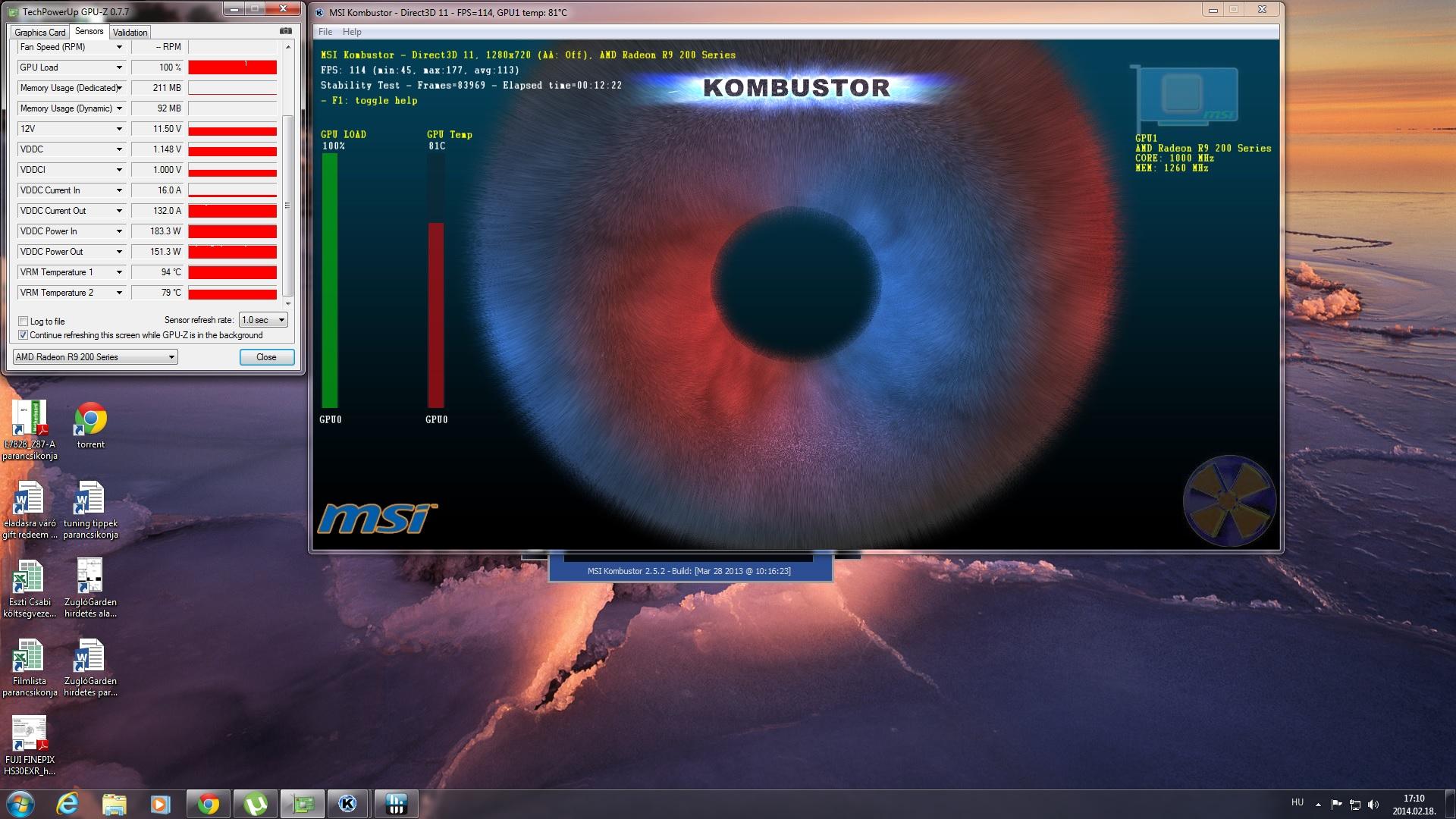
Task: Open the eladasra varo gift redeem document
Action: 30,510
